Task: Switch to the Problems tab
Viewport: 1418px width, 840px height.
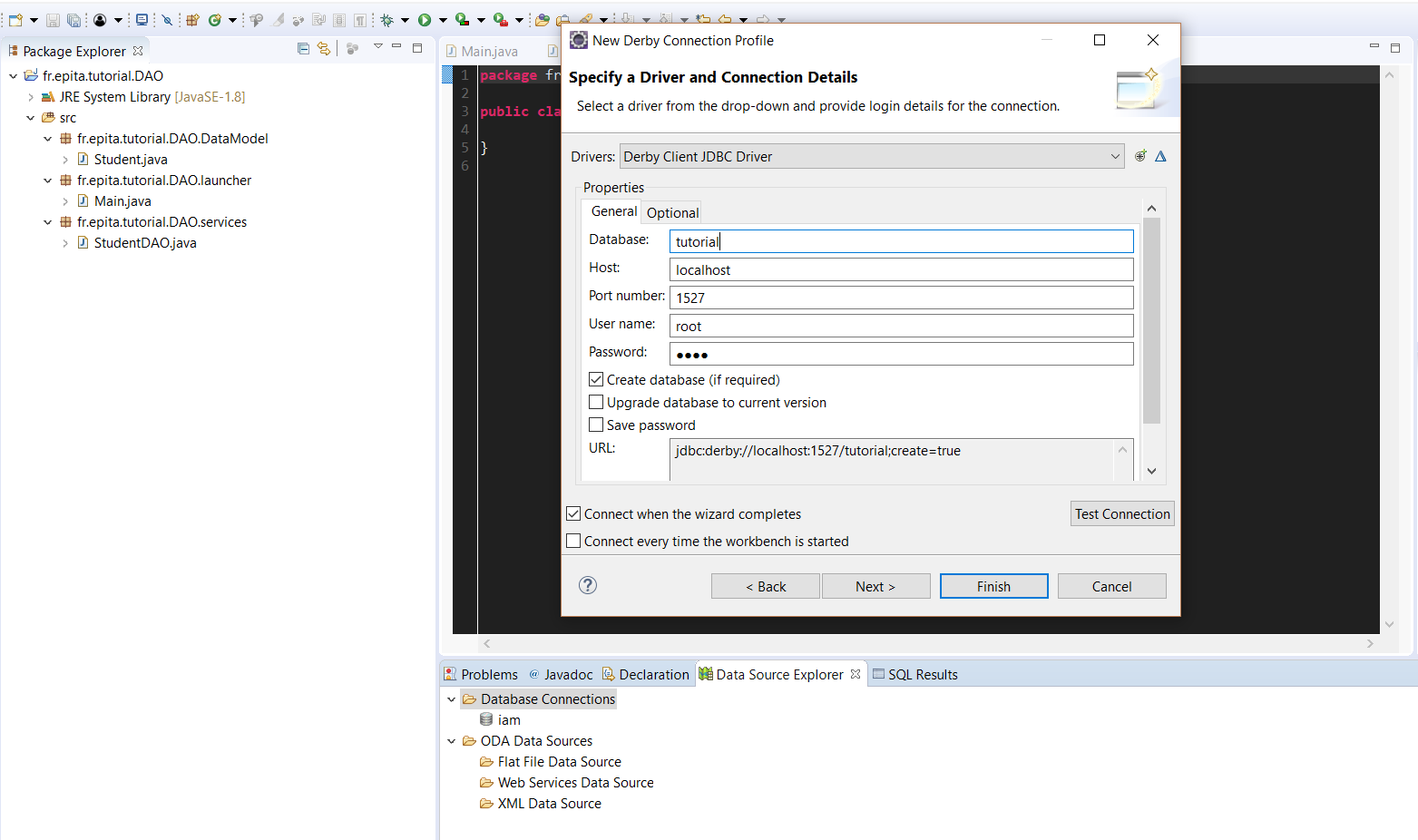Action: click(x=481, y=674)
